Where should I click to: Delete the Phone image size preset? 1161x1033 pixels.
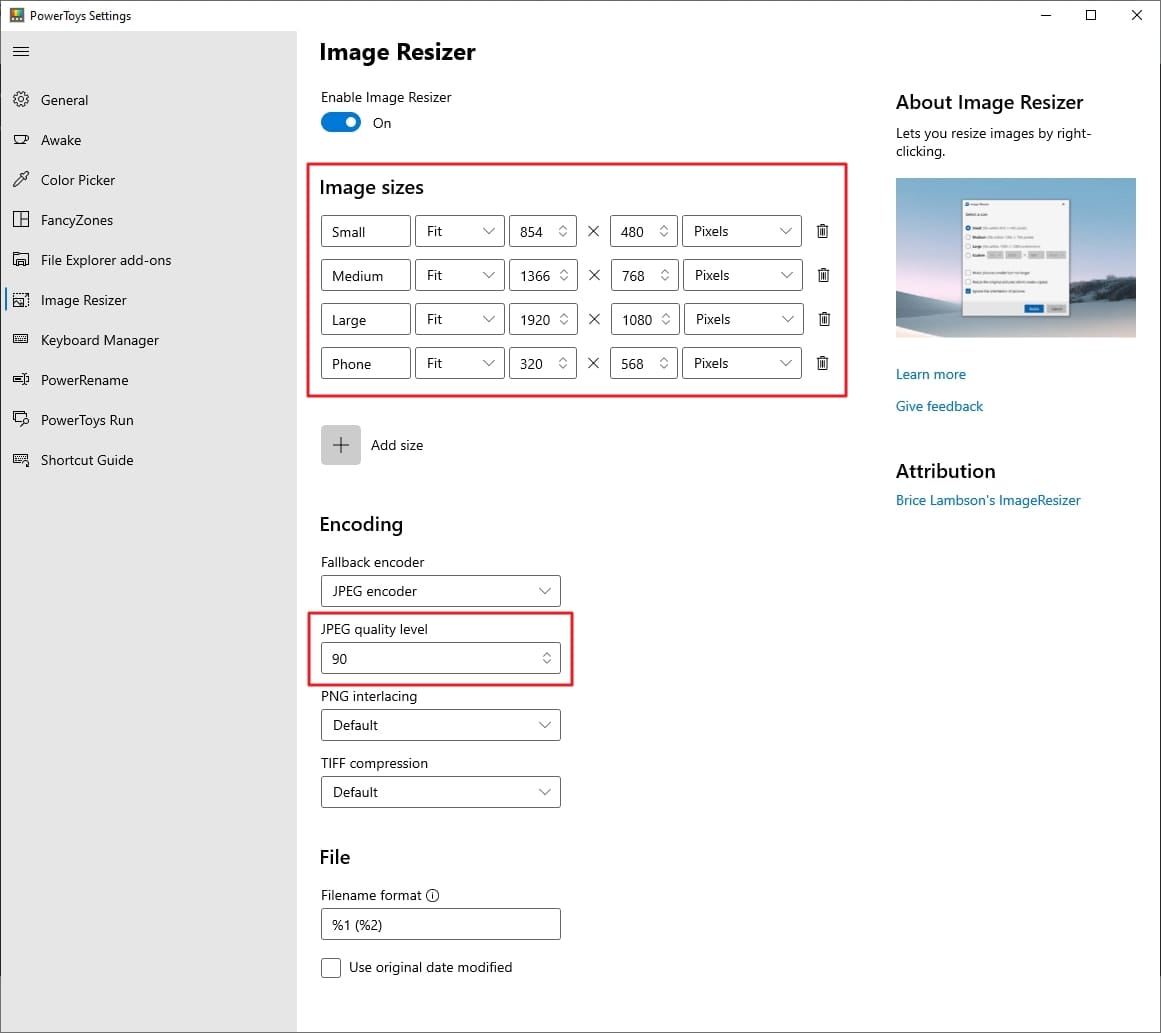coord(822,363)
